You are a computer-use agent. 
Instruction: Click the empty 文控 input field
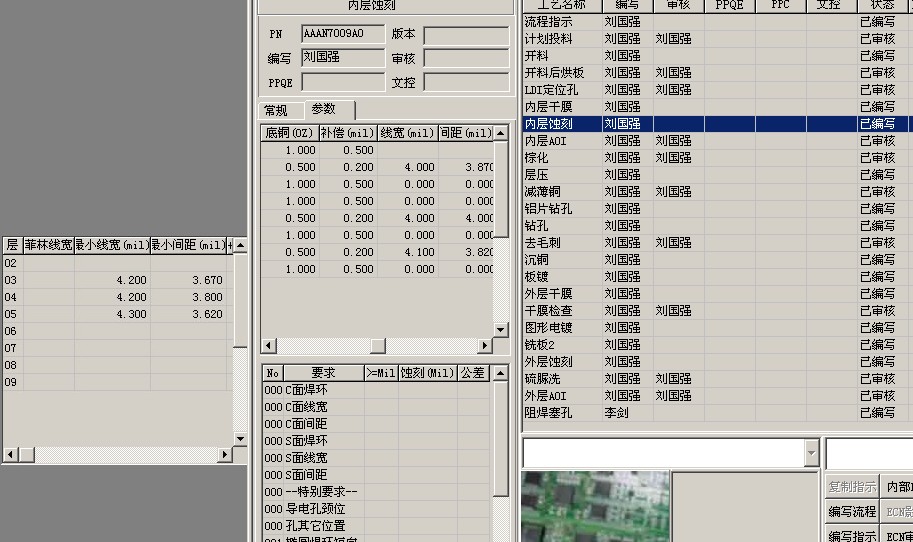(x=466, y=82)
